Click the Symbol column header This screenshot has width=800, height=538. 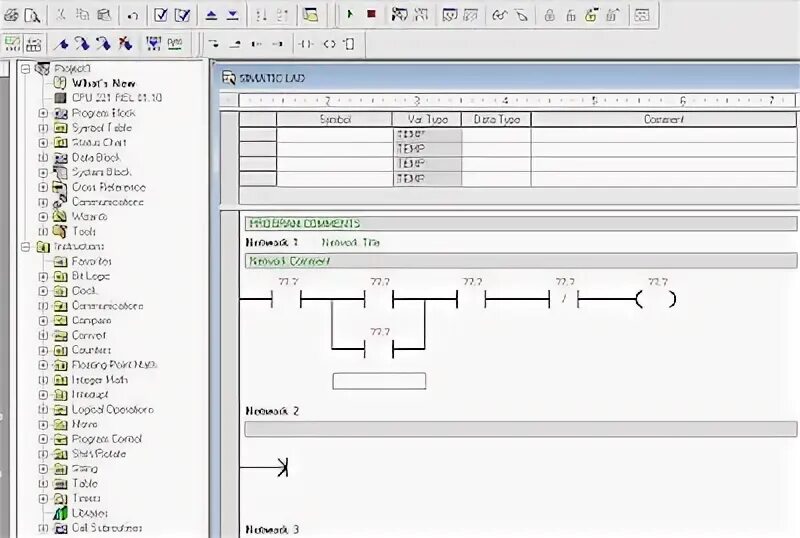point(335,119)
